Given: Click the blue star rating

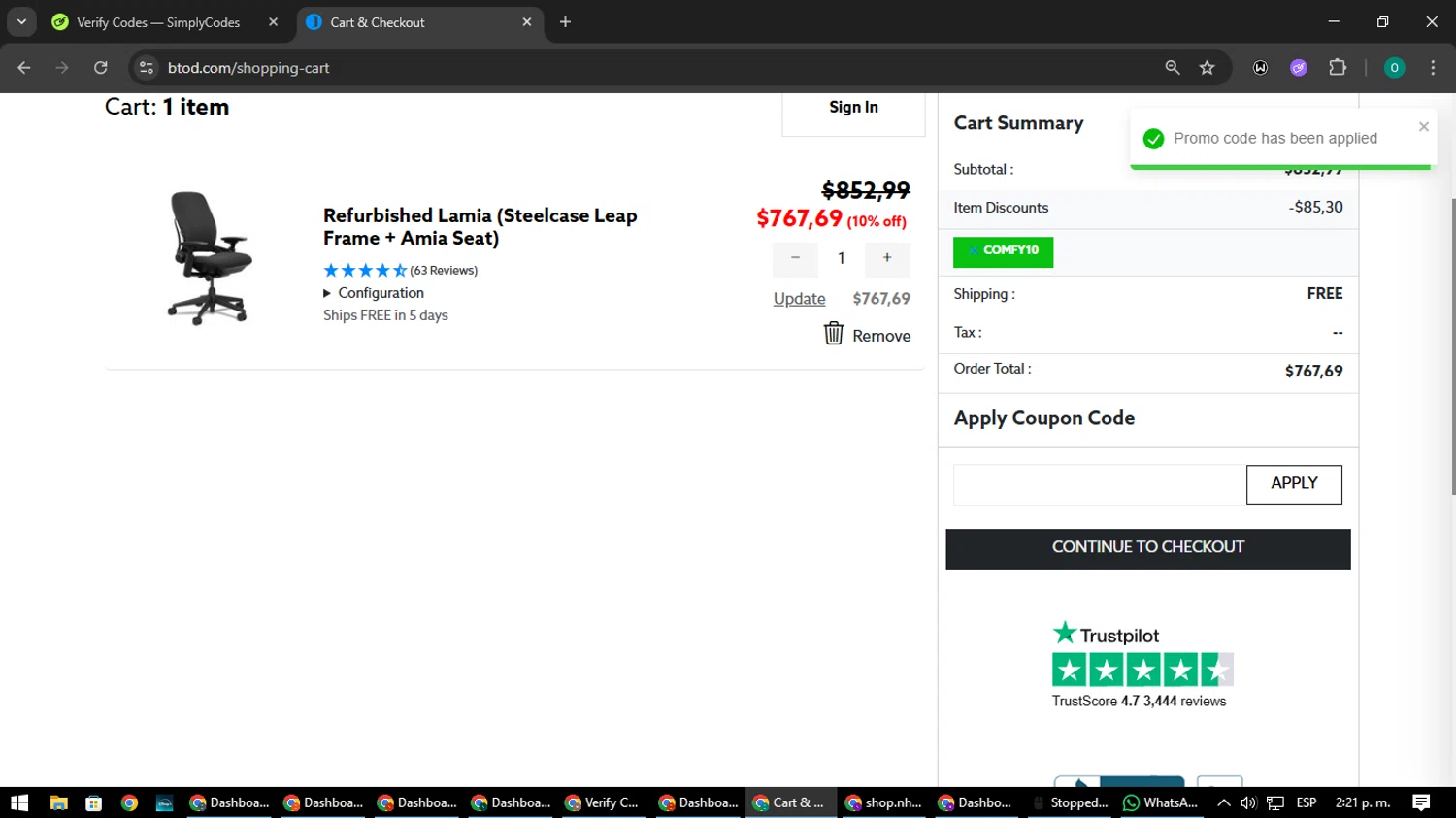Looking at the screenshot, I should [x=365, y=271].
